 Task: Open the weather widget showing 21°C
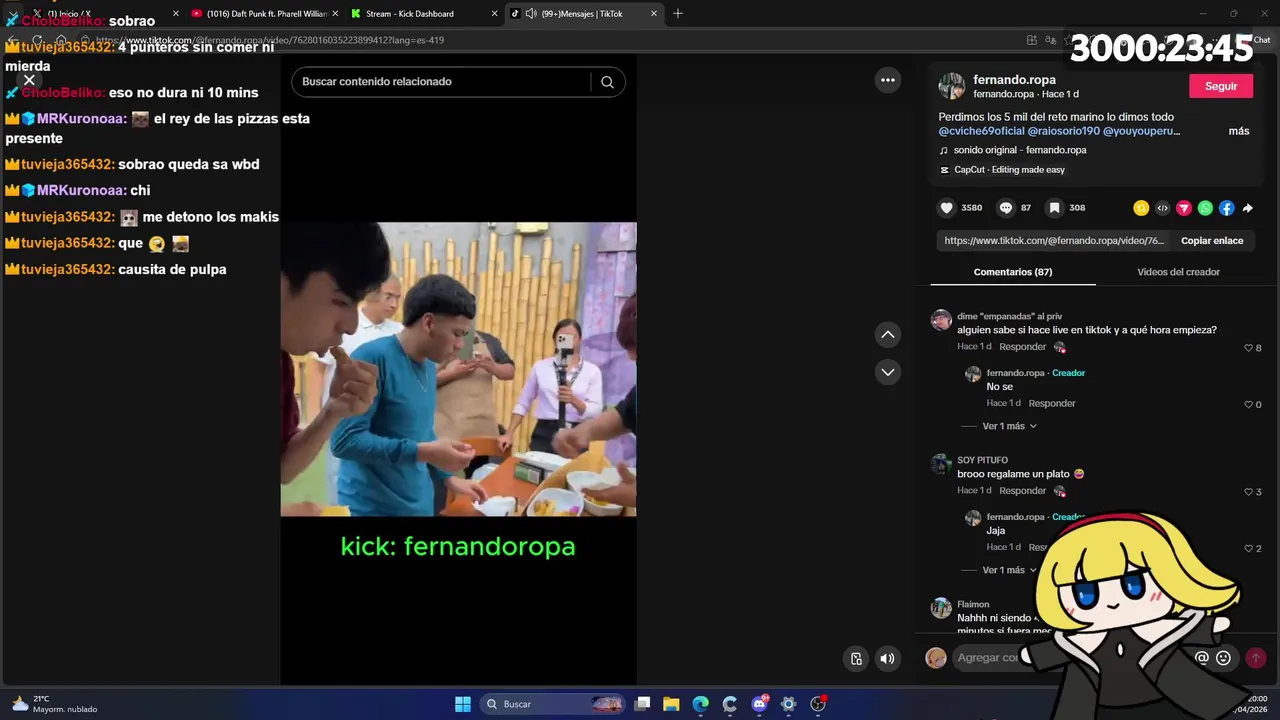55,704
